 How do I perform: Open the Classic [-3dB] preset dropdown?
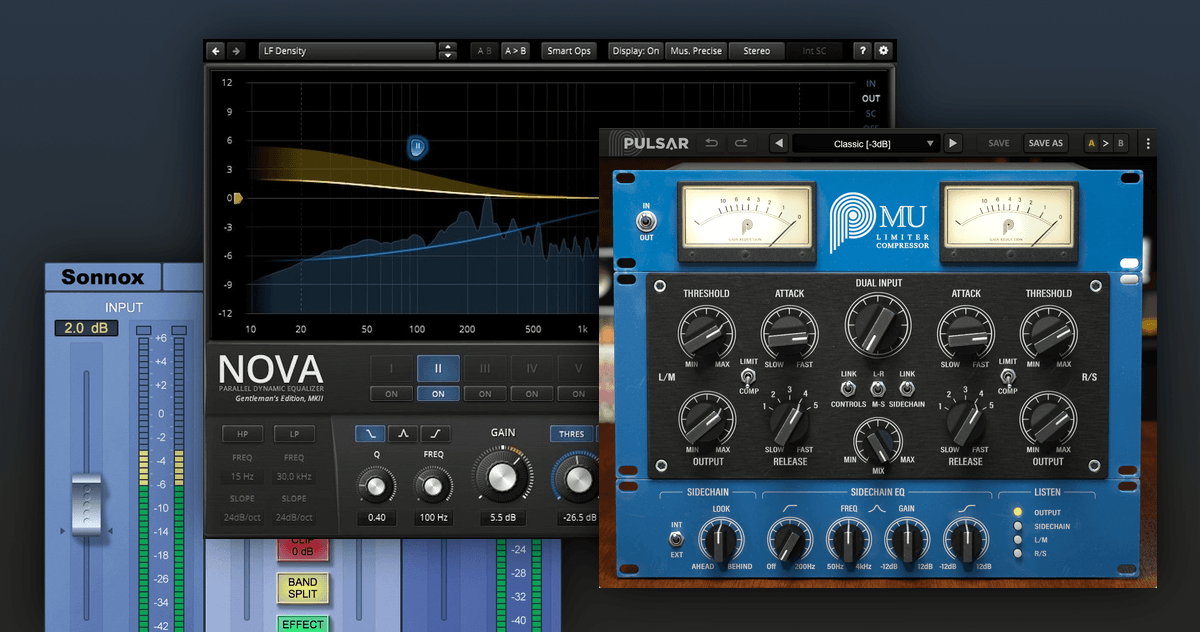pos(866,143)
